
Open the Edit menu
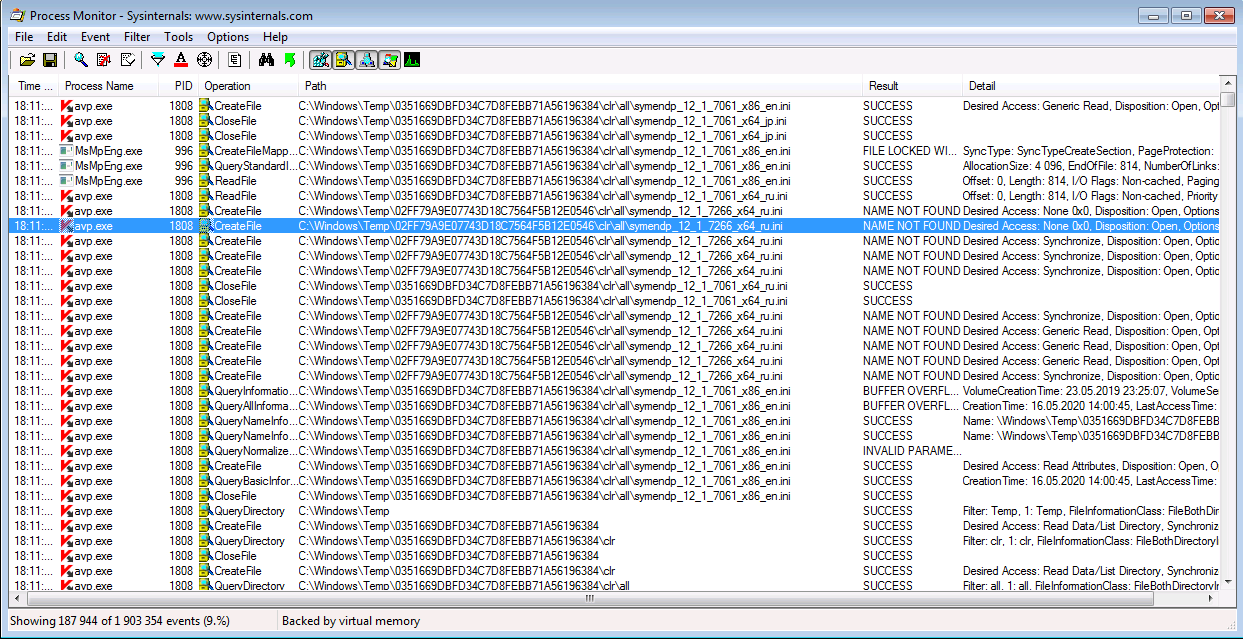pyautogui.click(x=57, y=37)
